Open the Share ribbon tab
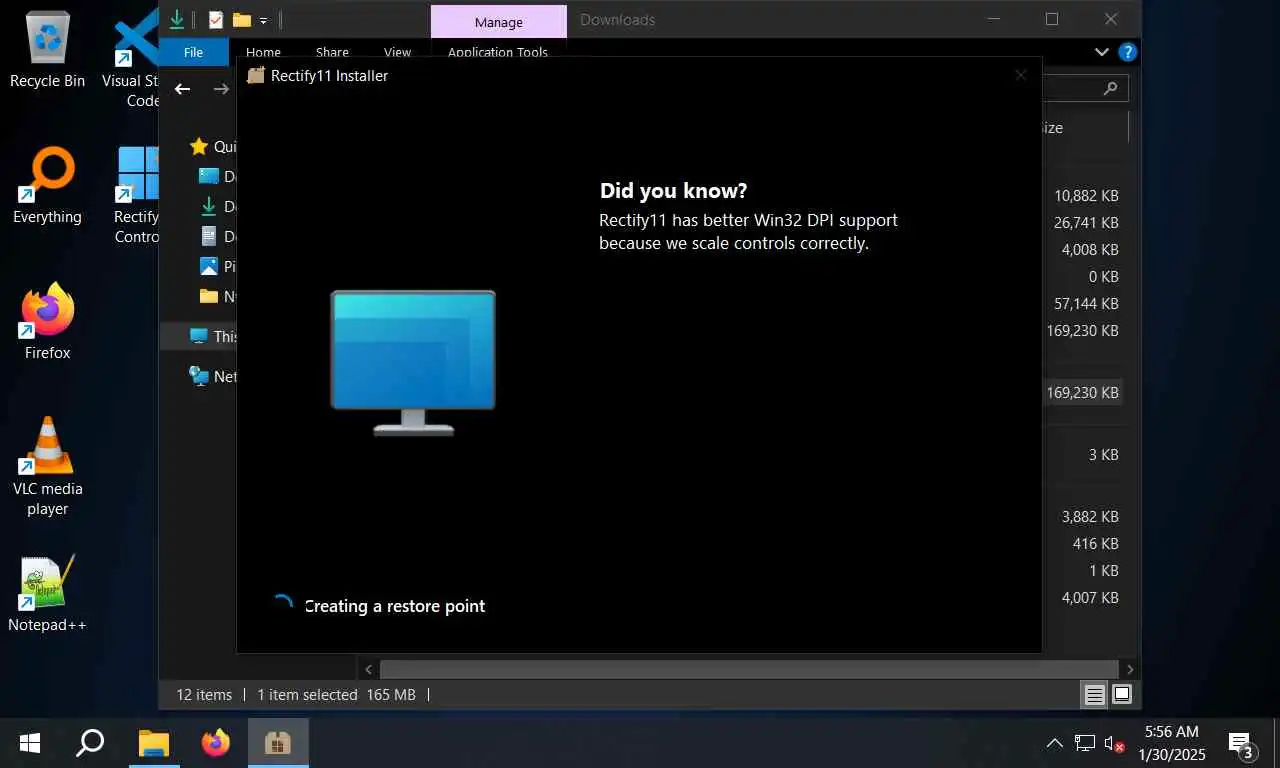1280x768 pixels. tap(332, 52)
